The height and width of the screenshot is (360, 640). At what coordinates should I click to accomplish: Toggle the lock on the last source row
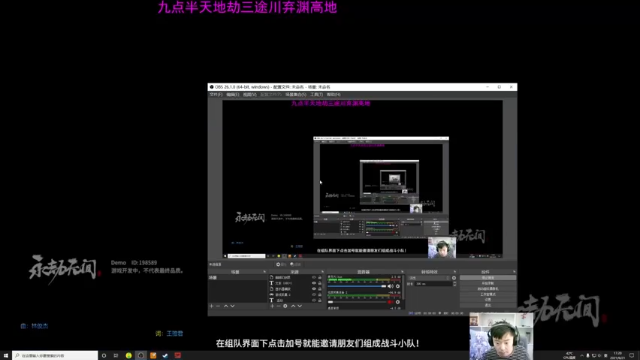coord(320,300)
